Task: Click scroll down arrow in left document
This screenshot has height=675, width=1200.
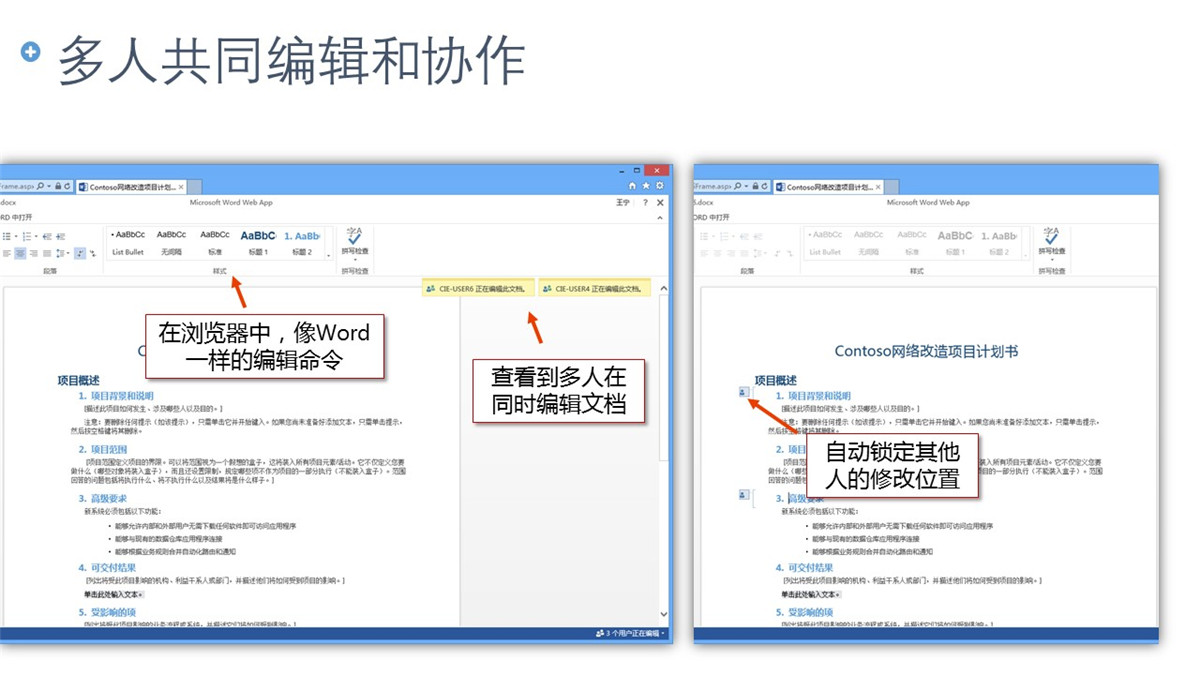Action: coord(662,614)
